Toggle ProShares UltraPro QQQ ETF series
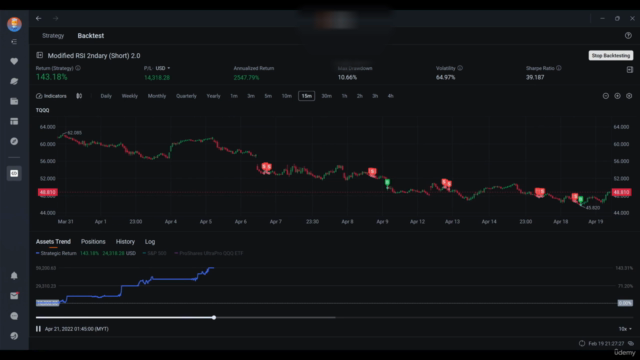The image size is (640, 360). (209, 253)
